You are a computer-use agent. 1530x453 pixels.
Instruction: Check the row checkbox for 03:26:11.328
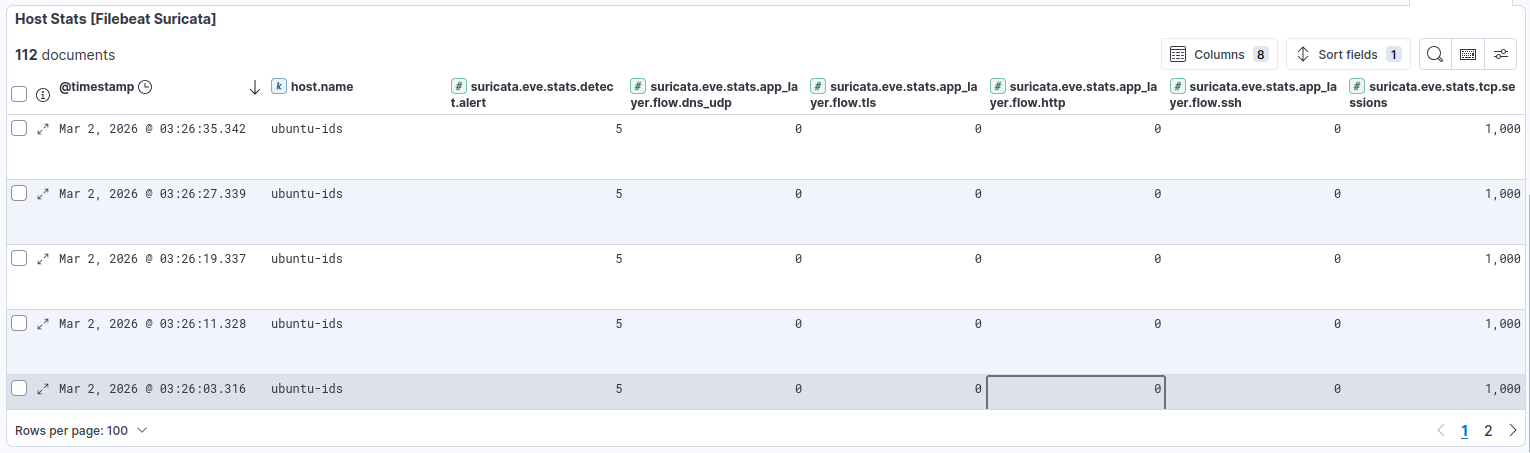pos(19,323)
